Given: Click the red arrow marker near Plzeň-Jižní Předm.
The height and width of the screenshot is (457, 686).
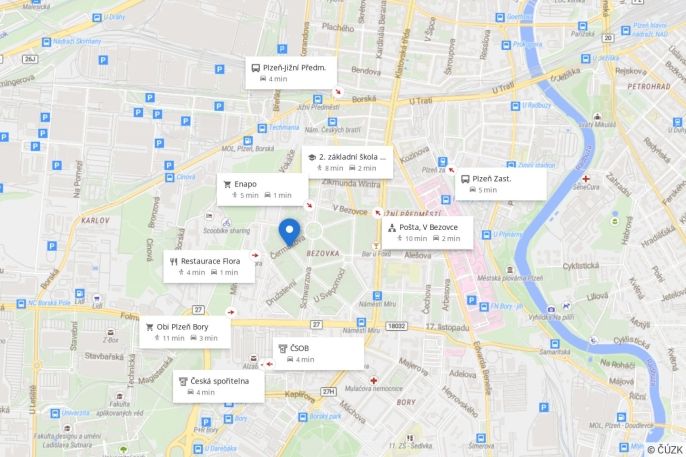Looking at the screenshot, I should (337, 92).
